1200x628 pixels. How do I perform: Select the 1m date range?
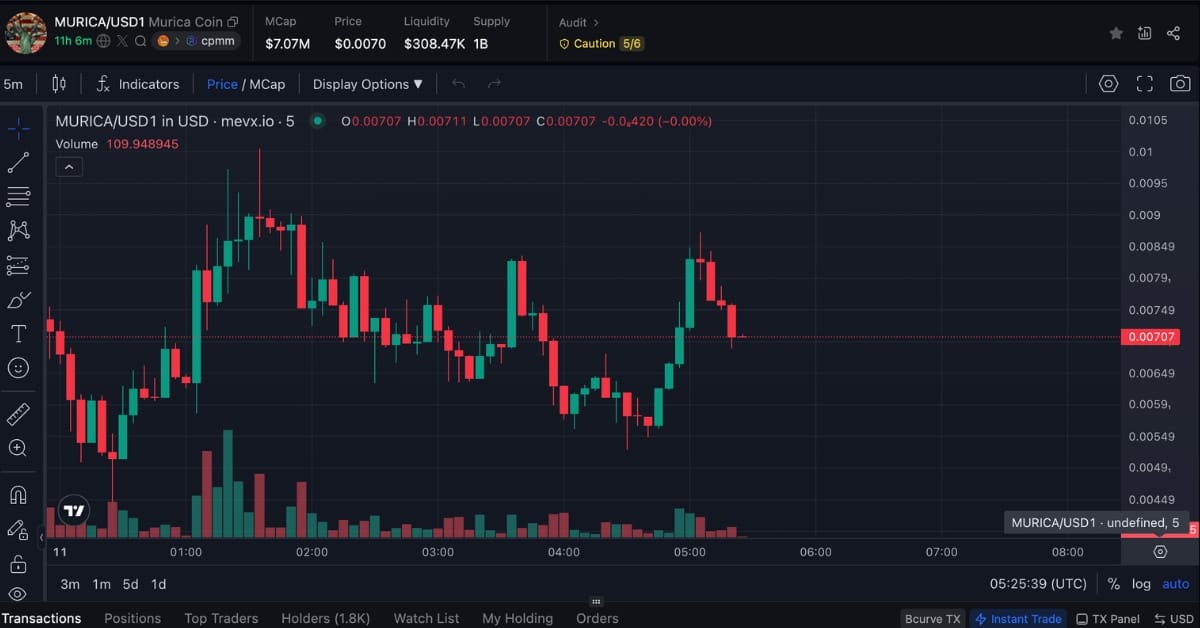101,584
